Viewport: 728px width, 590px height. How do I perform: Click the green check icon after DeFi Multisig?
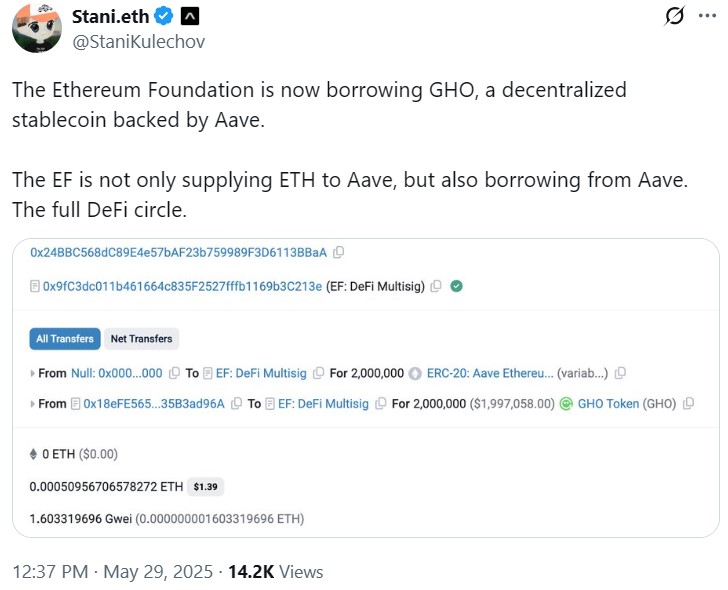tap(456, 286)
